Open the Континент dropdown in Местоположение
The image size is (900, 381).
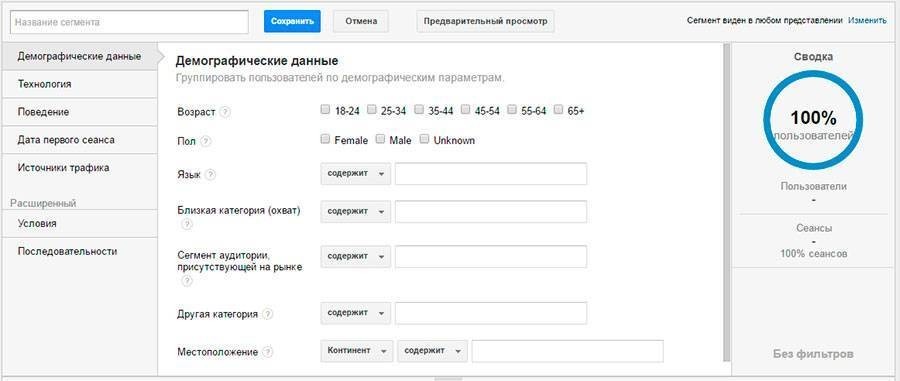357,351
